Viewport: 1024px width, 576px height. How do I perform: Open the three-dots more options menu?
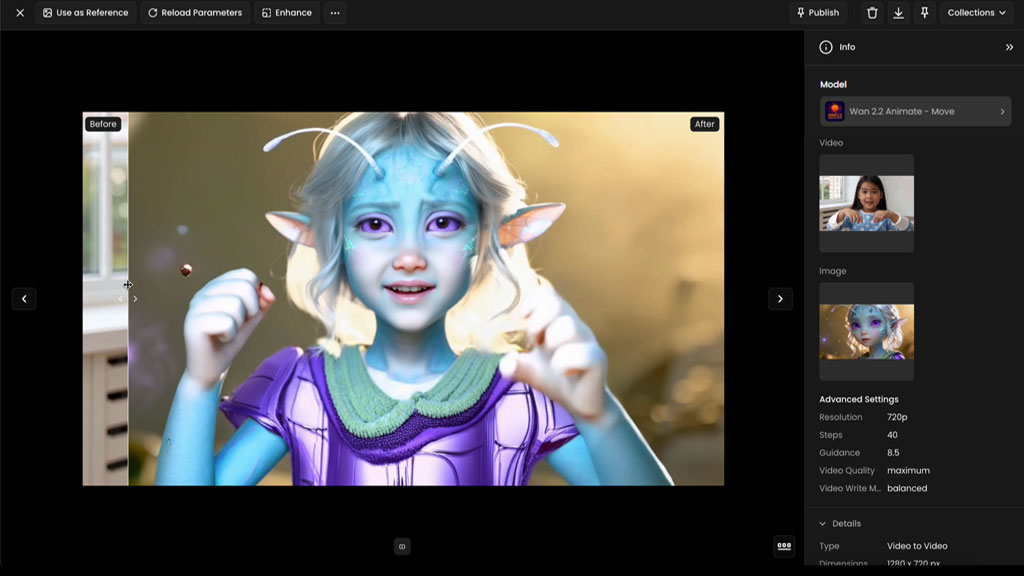click(x=335, y=13)
